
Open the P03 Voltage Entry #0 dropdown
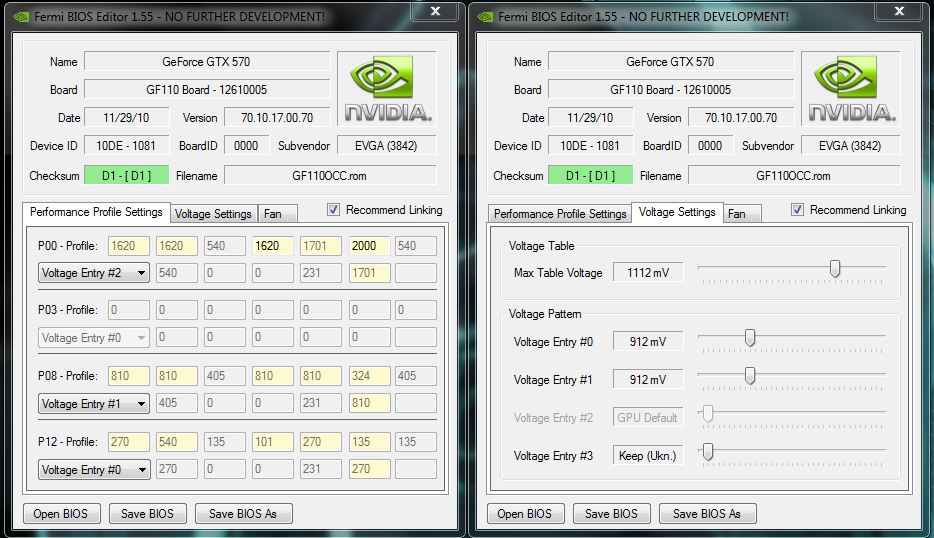click(x=94, y=338)
